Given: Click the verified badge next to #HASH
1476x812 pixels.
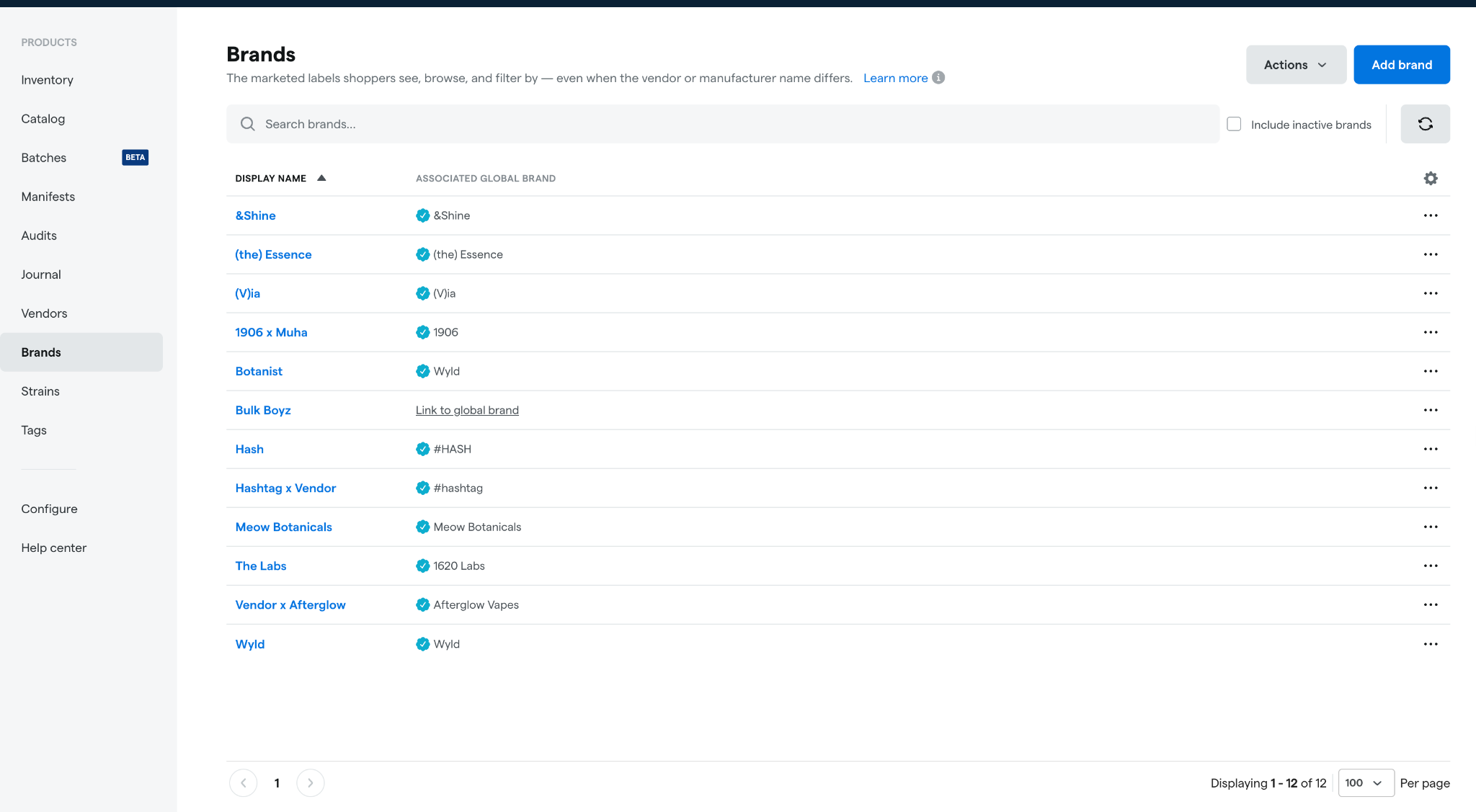Looking at the screenshot, I should pyautogui.click(x=423, y=449).
